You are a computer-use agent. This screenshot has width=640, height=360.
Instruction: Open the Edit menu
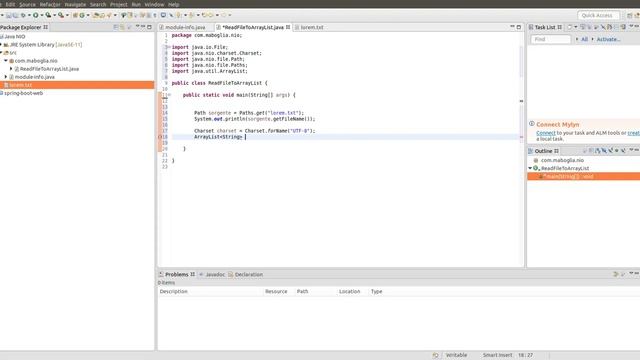click(x=10, y=4)
